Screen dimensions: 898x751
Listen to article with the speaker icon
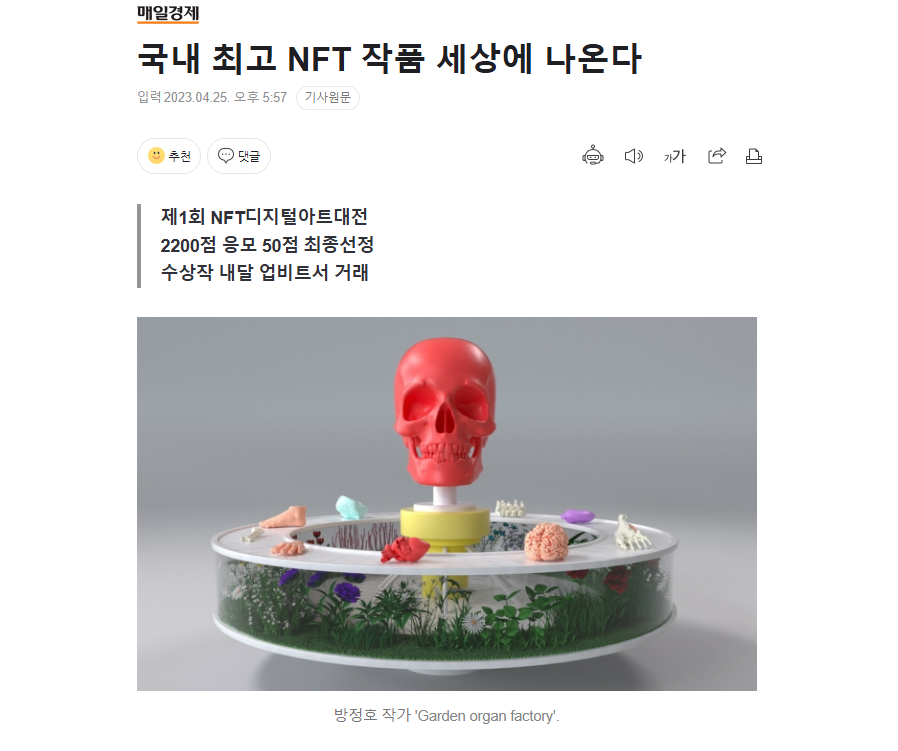click(633, 156)
